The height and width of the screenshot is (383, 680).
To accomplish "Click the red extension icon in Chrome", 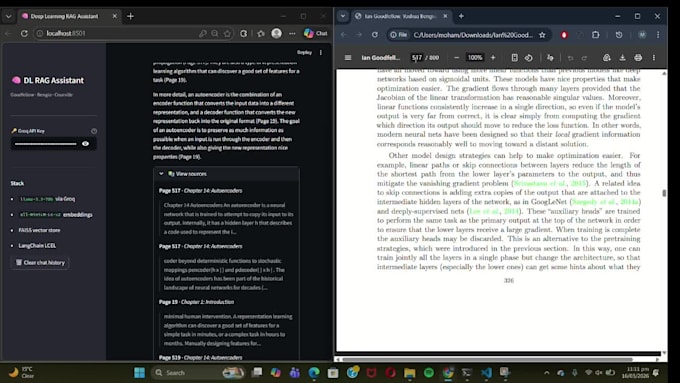I will (x=564, y=35).
